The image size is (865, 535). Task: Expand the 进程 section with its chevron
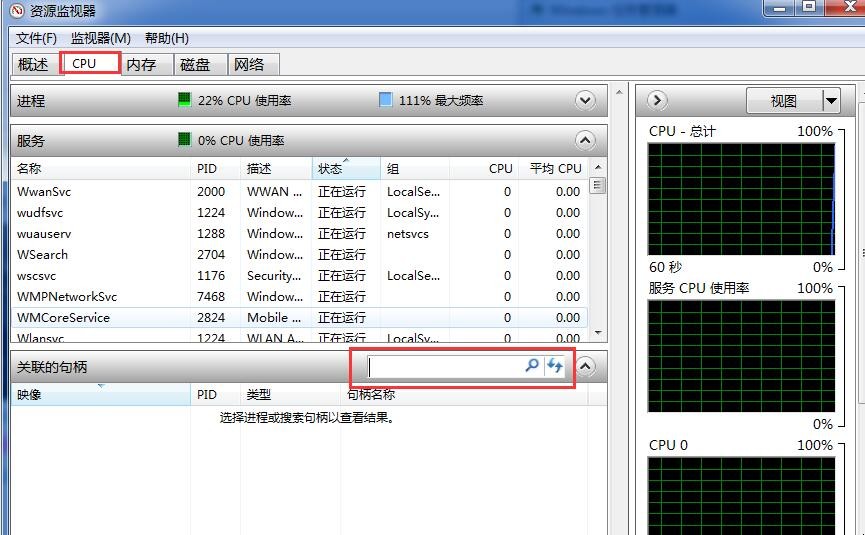tap(585, 100)
